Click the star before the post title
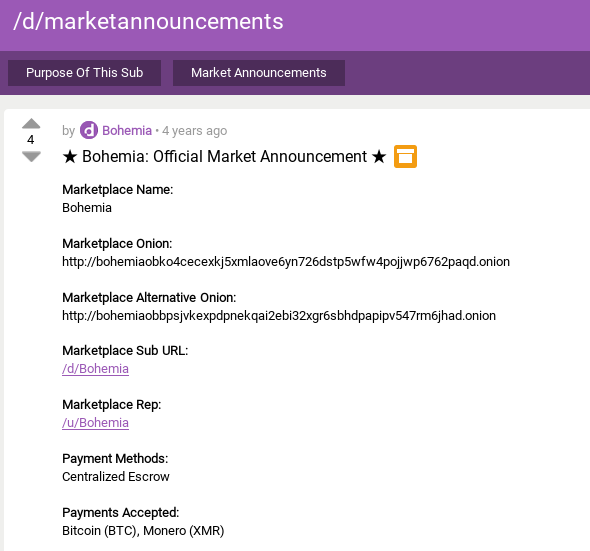The width and height of the screenshot is (590, 551). pyautogui.click(x=70, y=157)
